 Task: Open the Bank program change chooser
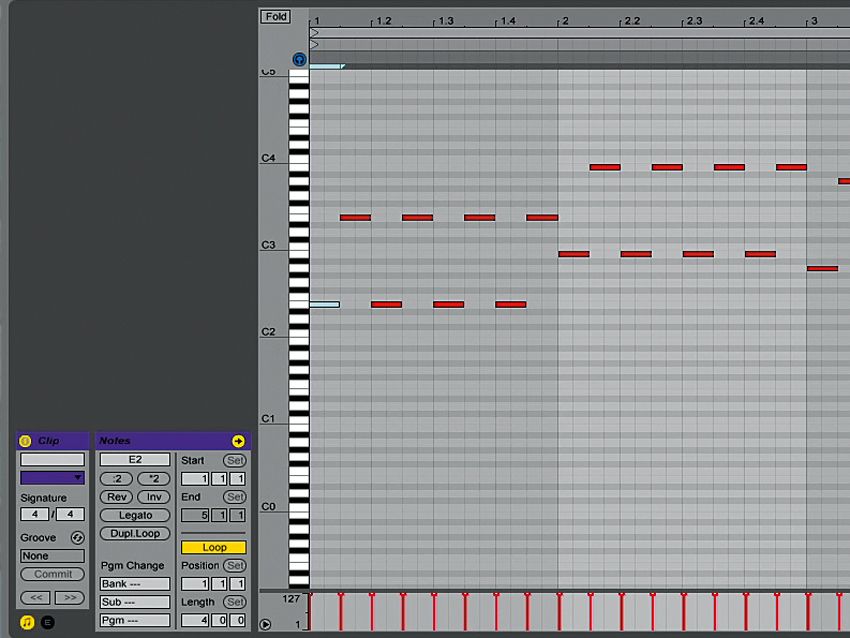click(134, 583)
